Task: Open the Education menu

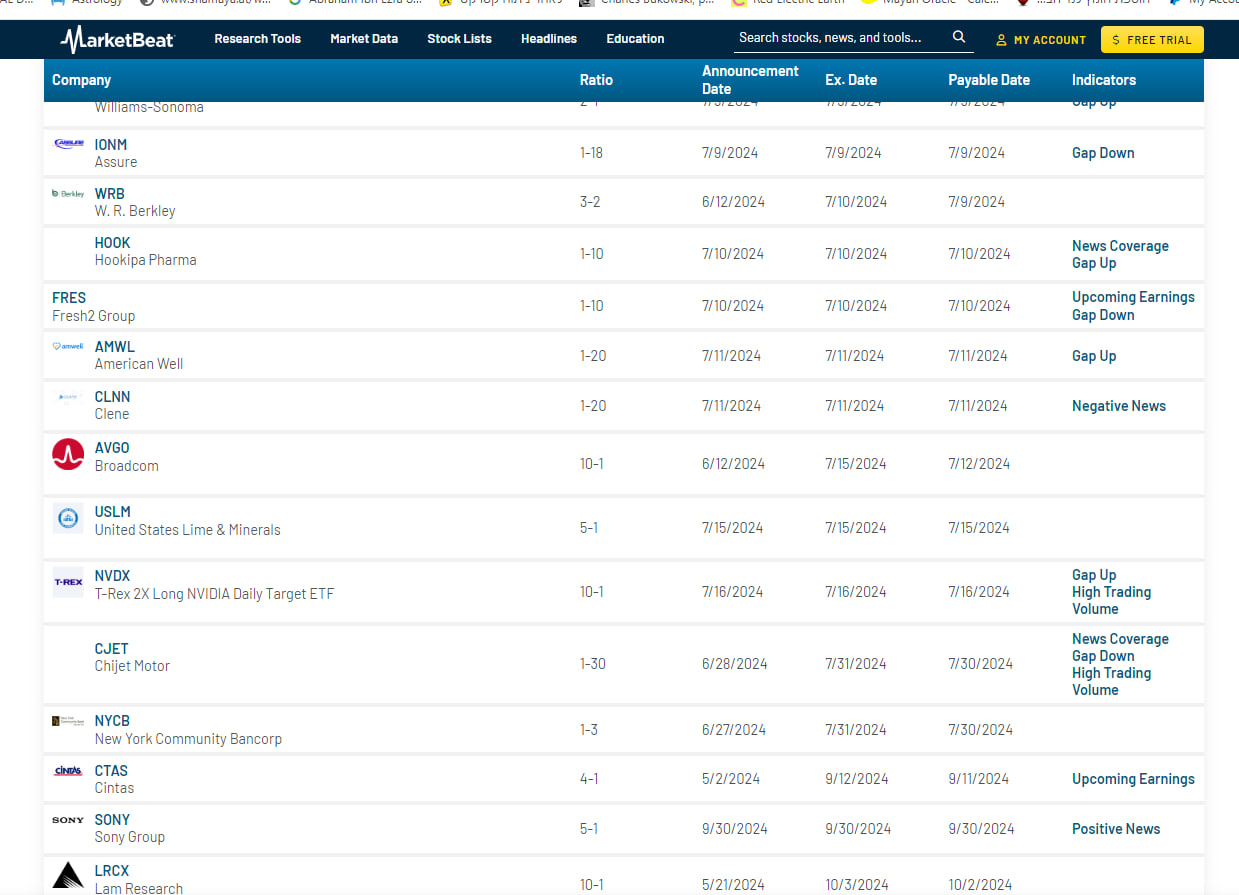Action: 635,39
